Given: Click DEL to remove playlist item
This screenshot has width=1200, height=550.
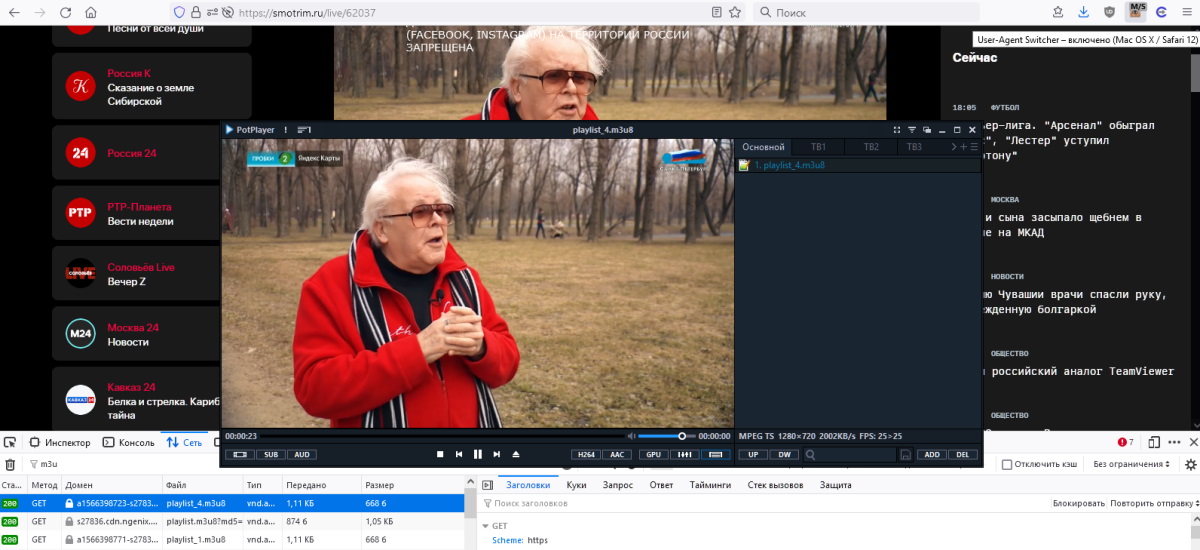Looking at the screenshot, I should click(963, 454).
